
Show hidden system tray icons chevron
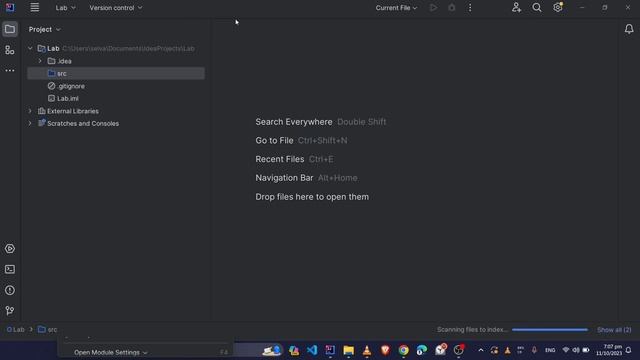coord(481,350)
